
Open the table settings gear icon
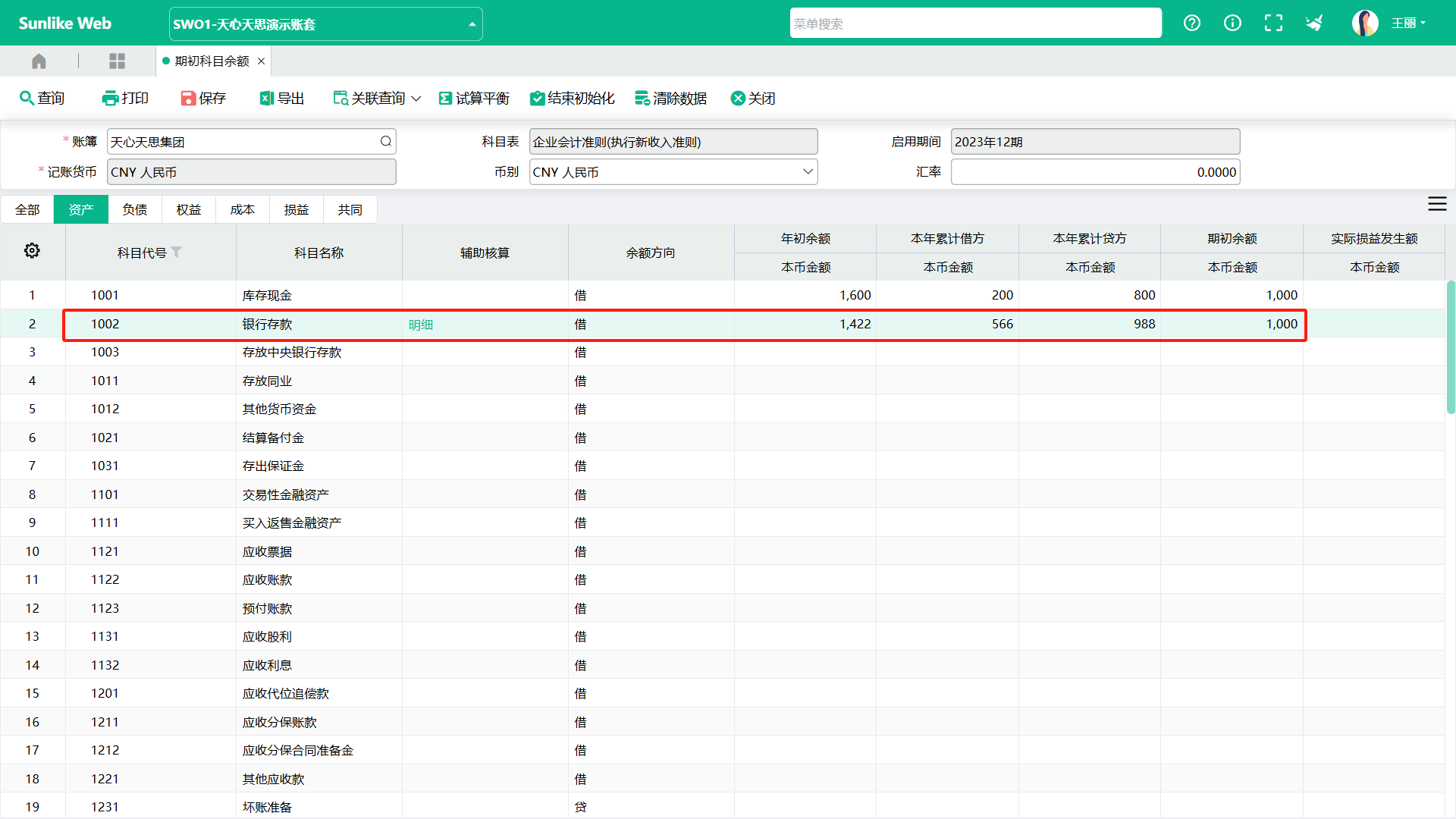pos(32,250)
